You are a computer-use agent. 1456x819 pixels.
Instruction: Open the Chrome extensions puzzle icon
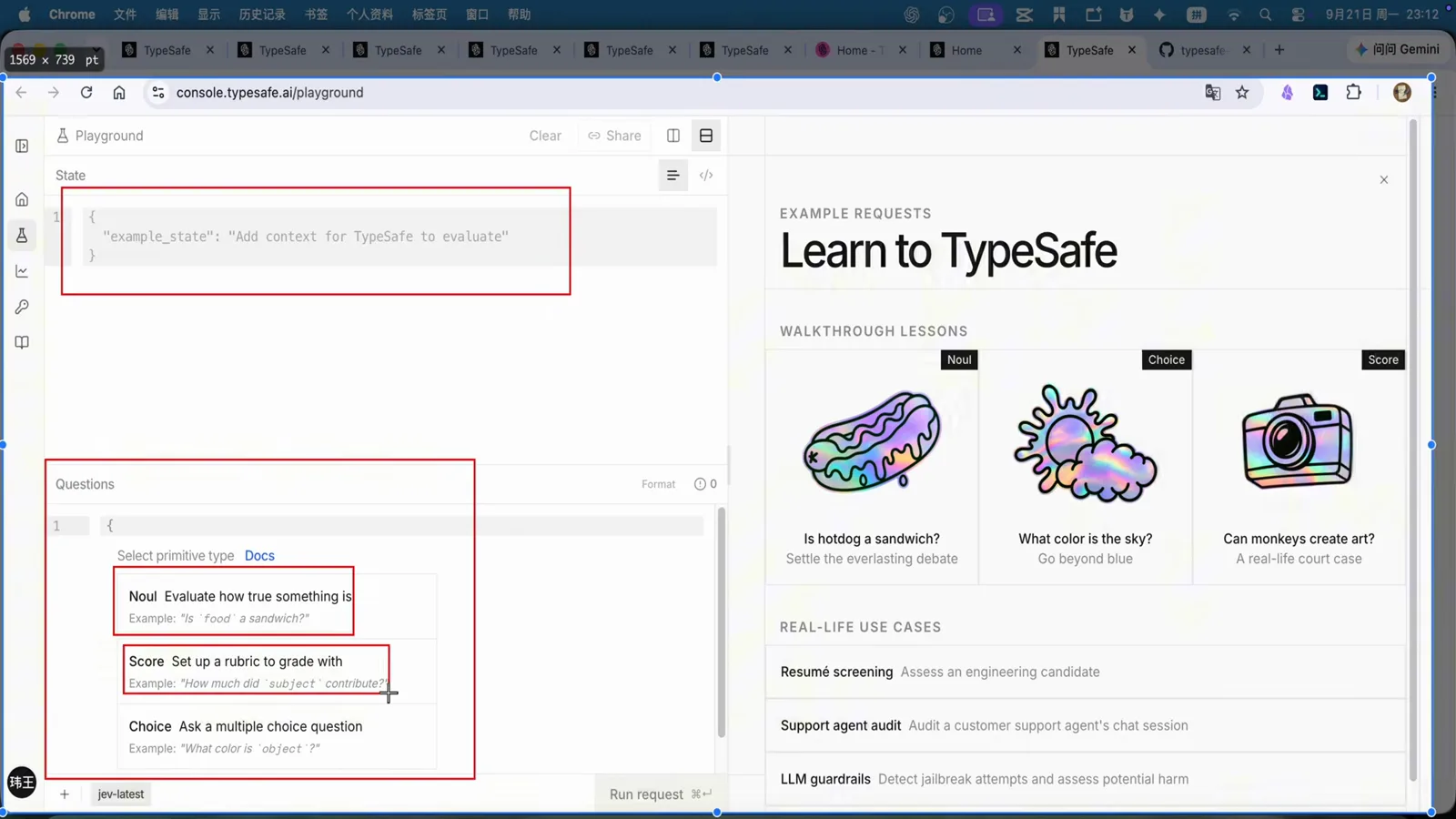click(x=1353, y=93)
